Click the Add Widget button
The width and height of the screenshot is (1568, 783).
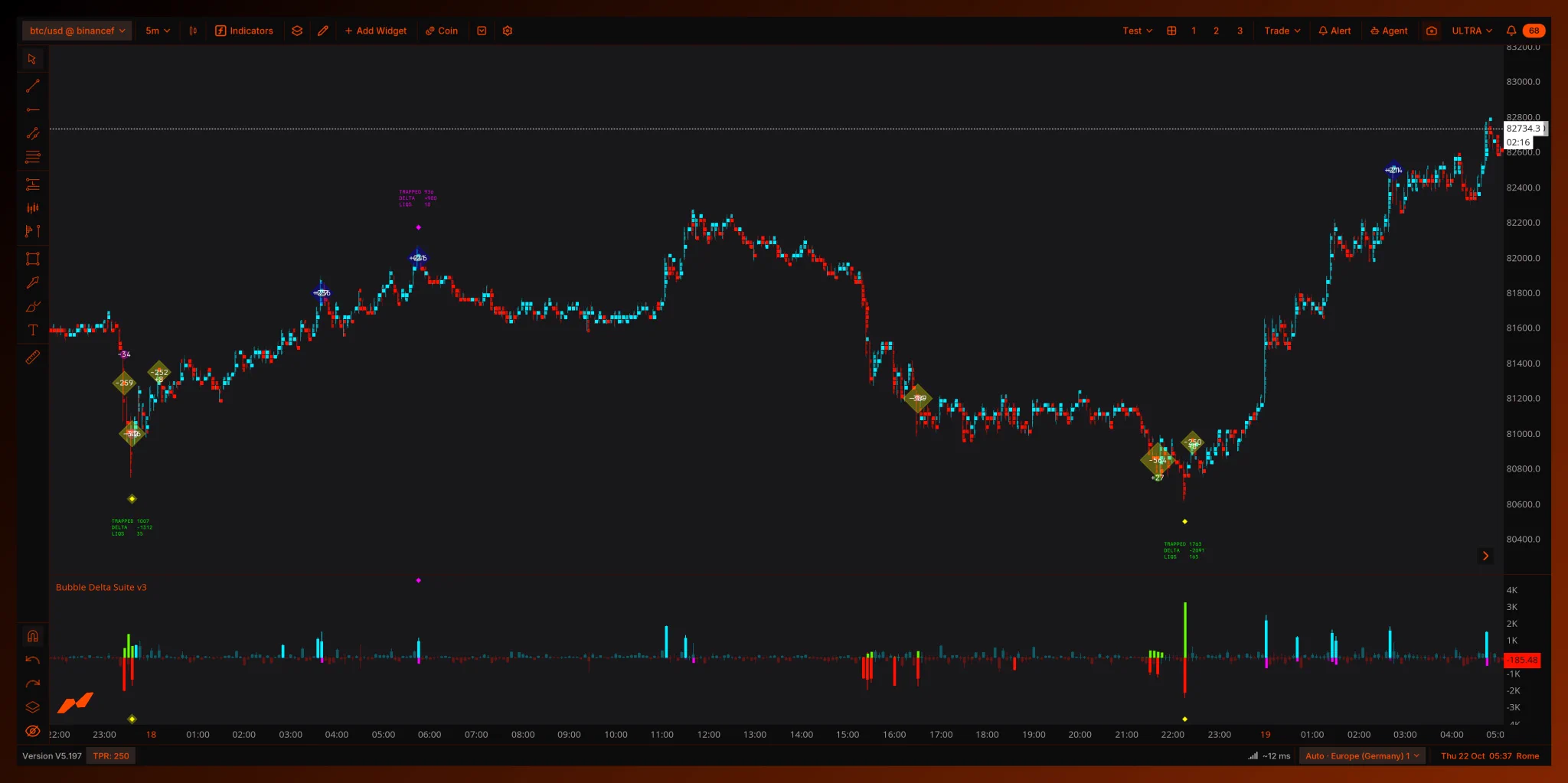pos(376,31)
